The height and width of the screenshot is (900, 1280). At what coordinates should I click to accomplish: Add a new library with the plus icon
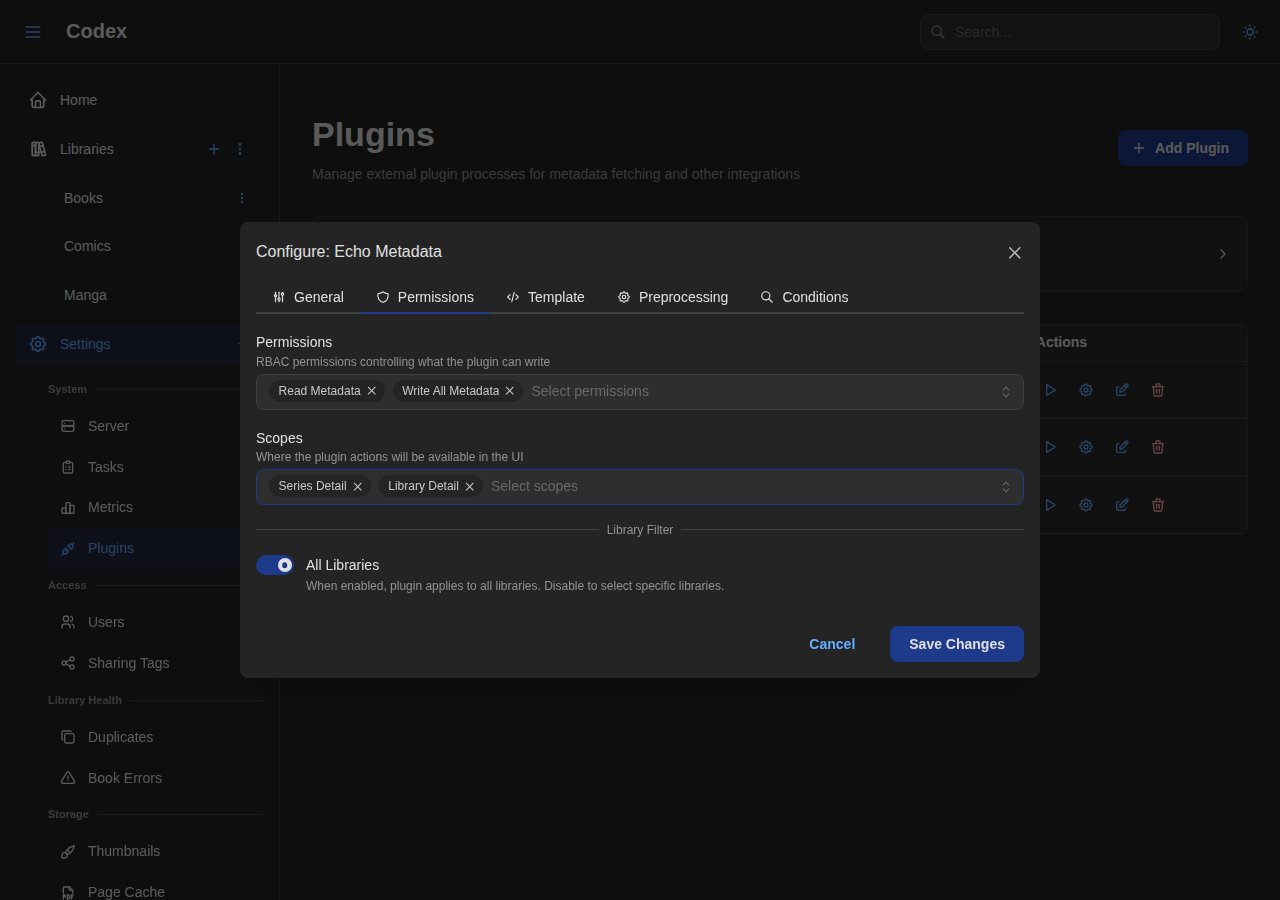(x=213, y=149)
